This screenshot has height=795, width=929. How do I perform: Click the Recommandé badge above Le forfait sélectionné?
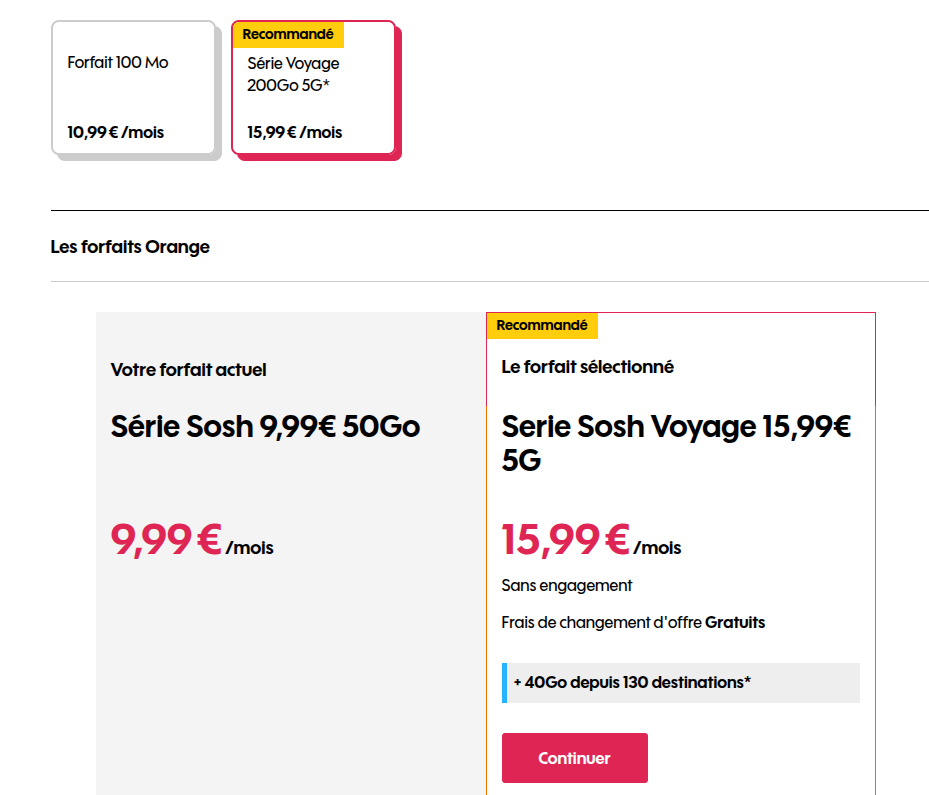(542, 326)
